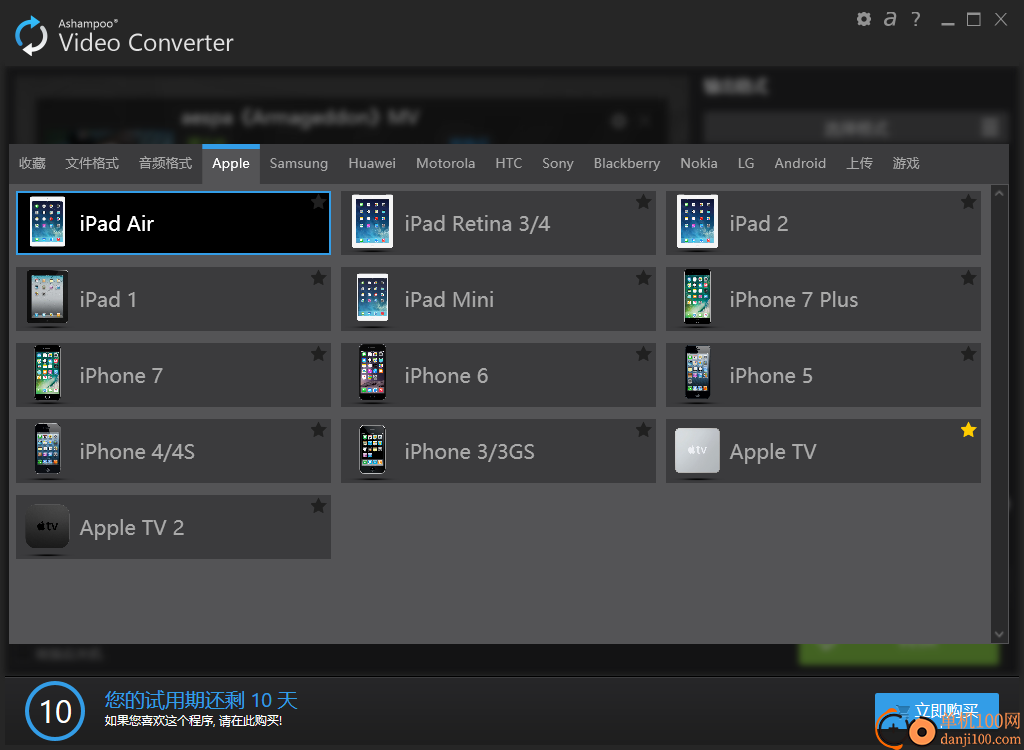
Task: Favorite iPad Retina 3/4 with its star
Action: point(643,202)
